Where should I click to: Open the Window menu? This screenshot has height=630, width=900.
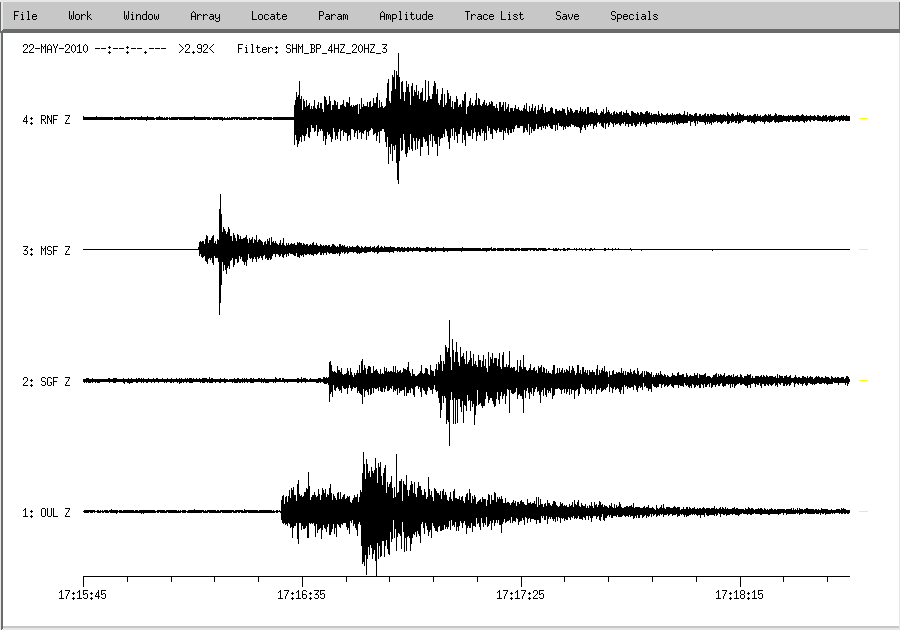[141, 16]
